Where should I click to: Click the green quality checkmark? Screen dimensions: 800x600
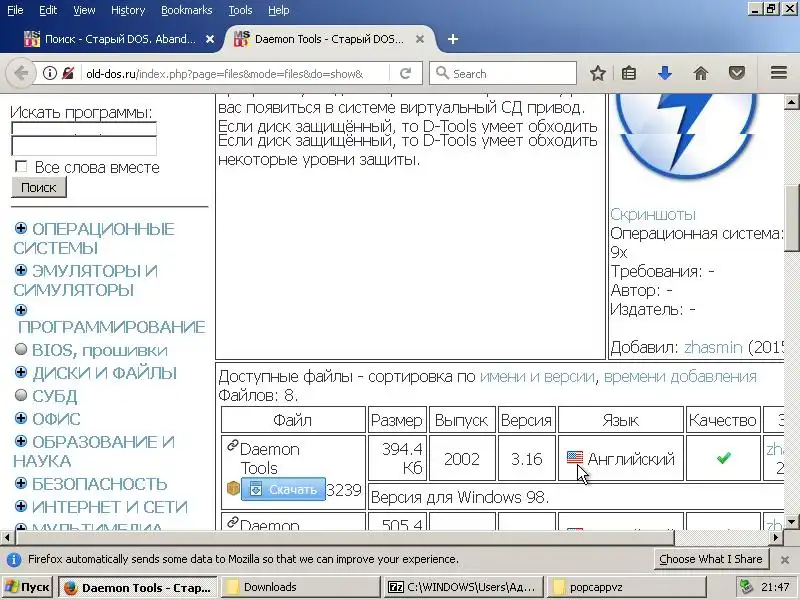point(723,458)
